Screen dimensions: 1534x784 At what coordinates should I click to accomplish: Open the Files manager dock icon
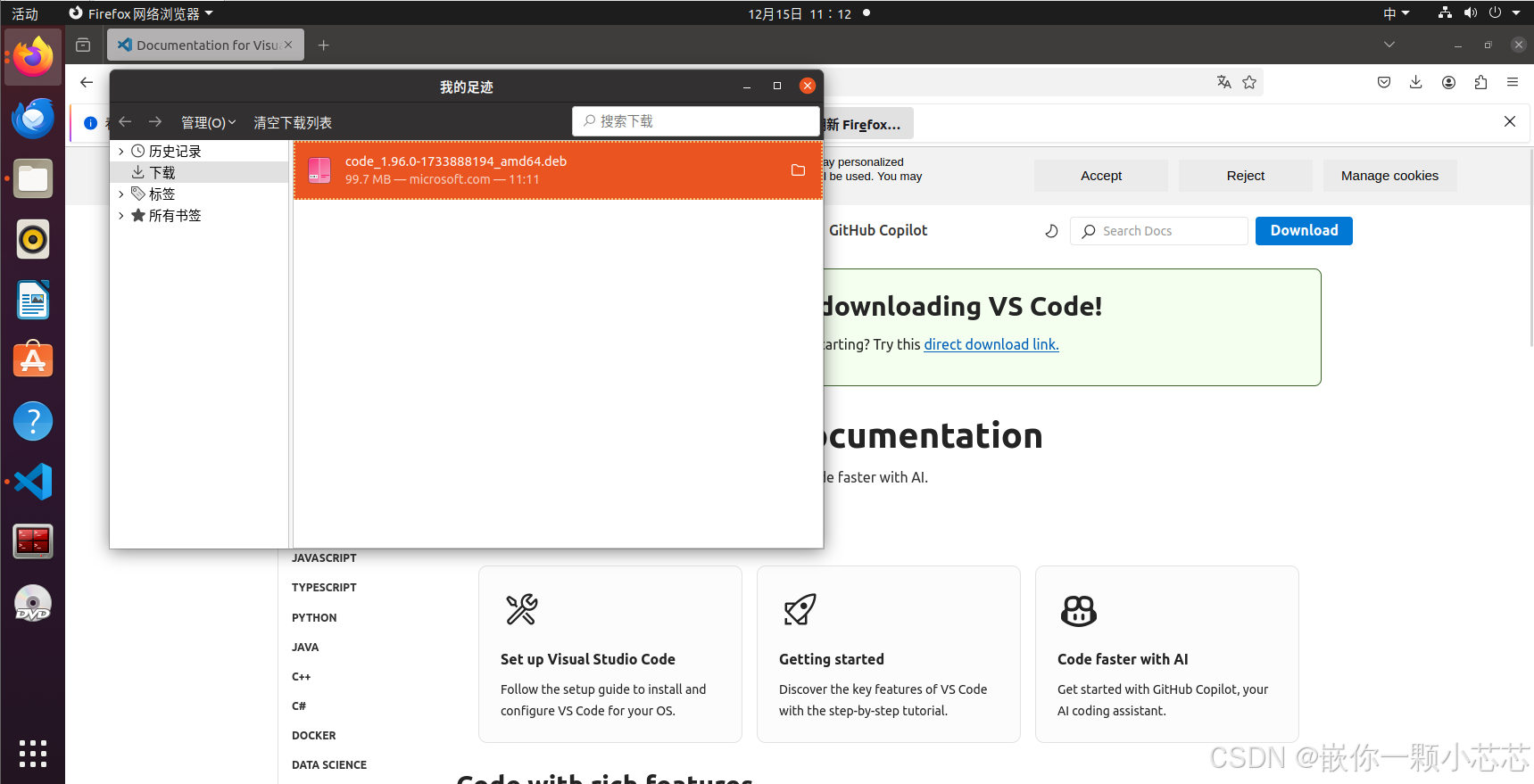pos(33,178)
